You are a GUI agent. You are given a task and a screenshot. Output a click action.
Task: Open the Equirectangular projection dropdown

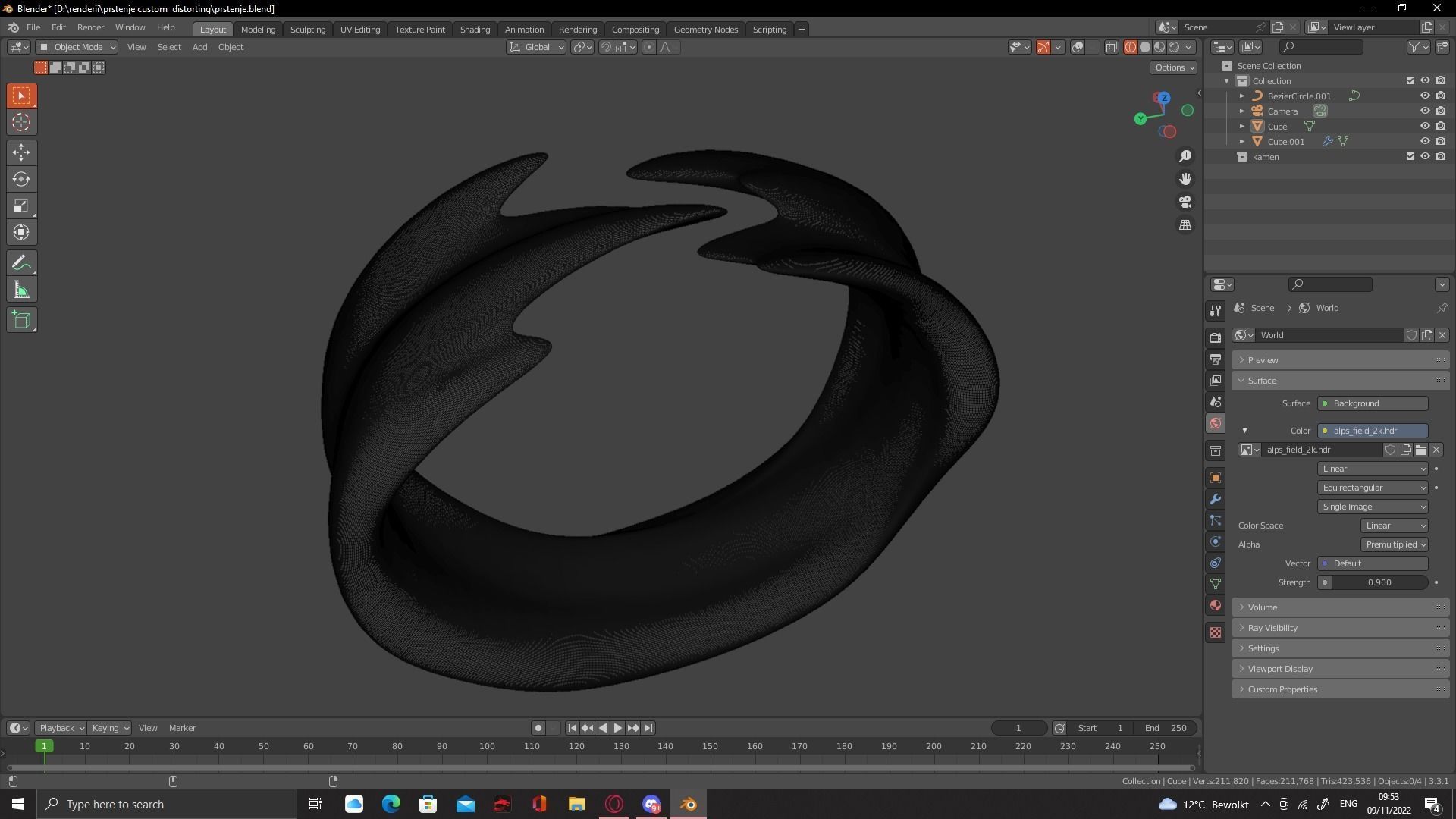pos(1373,488)
